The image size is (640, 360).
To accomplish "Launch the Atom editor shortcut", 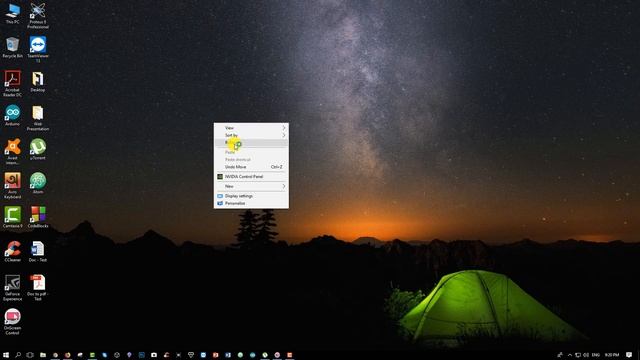I will click(x=38, y=183).
